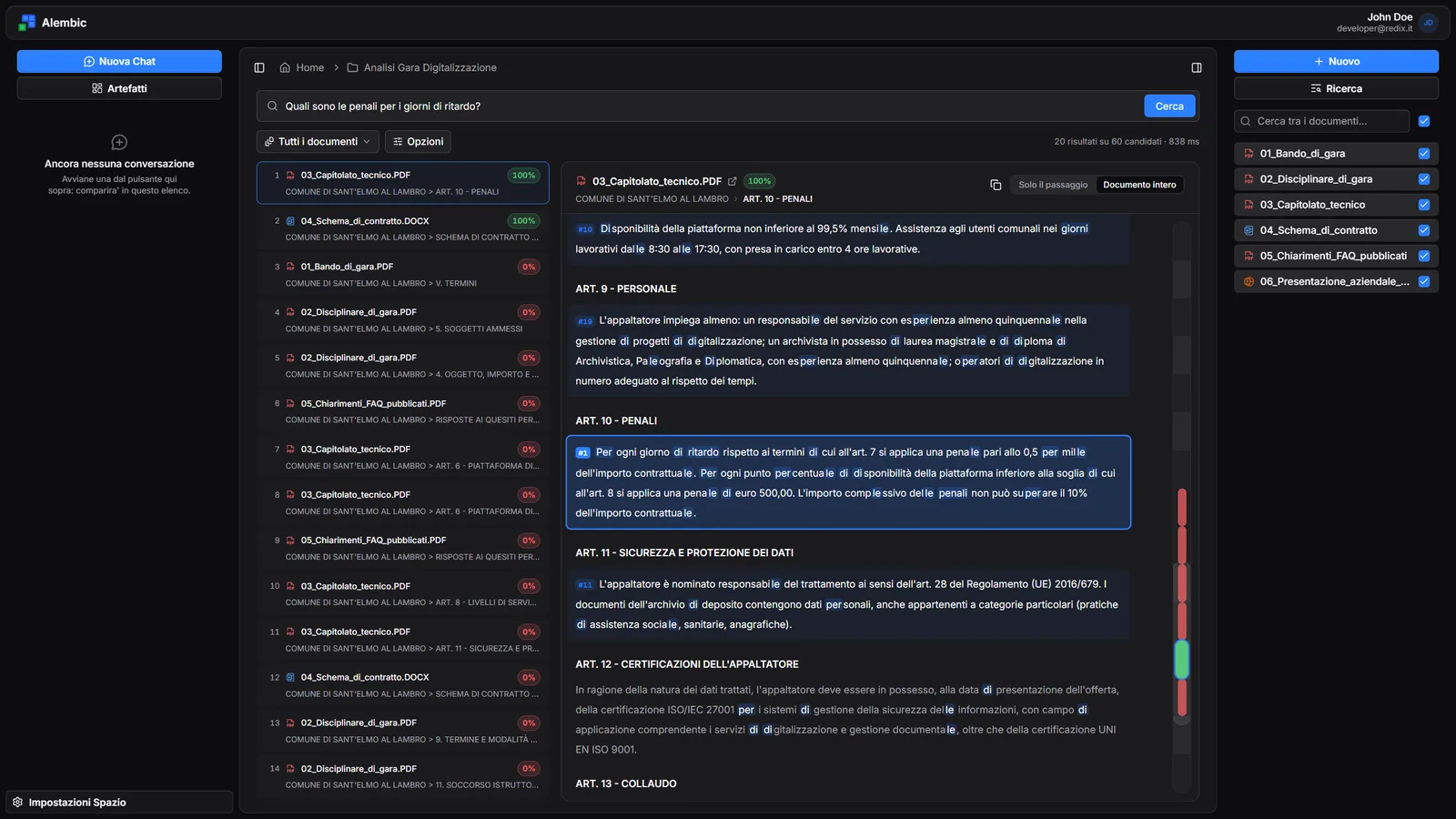This screenshot has height=819, width=1456.
Task: Copy the passage with the copy icon
Action: pos(996,185)
